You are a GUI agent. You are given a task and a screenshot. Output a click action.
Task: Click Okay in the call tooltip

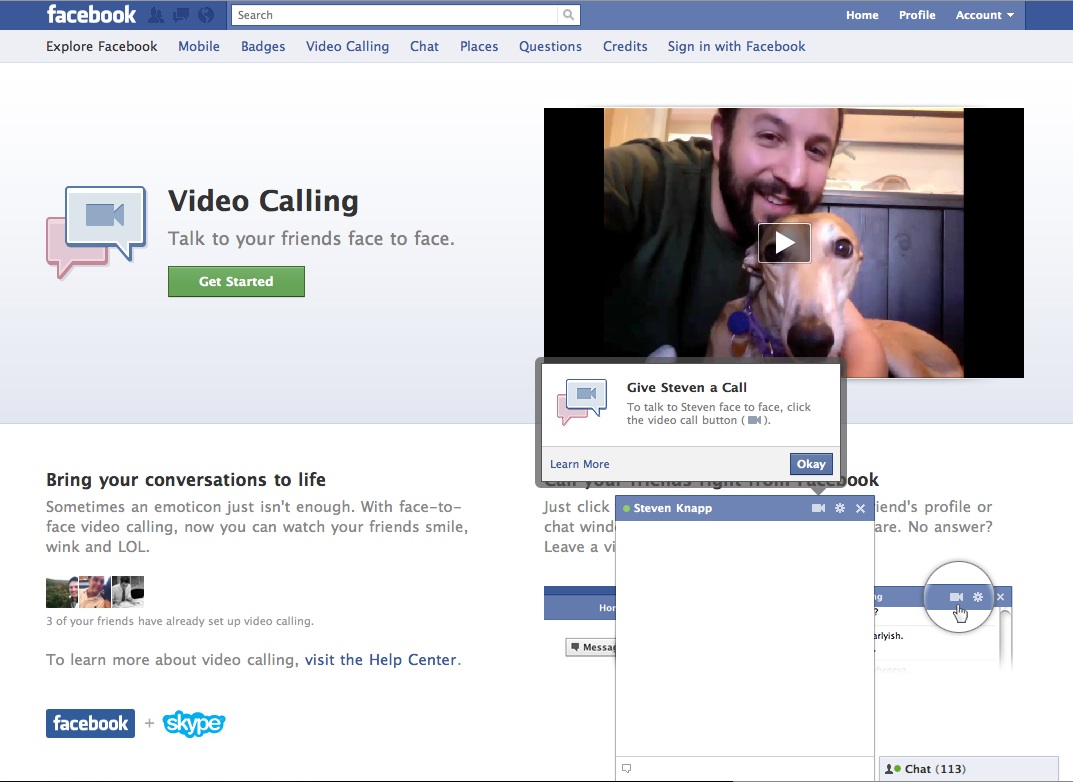(811, 464)
